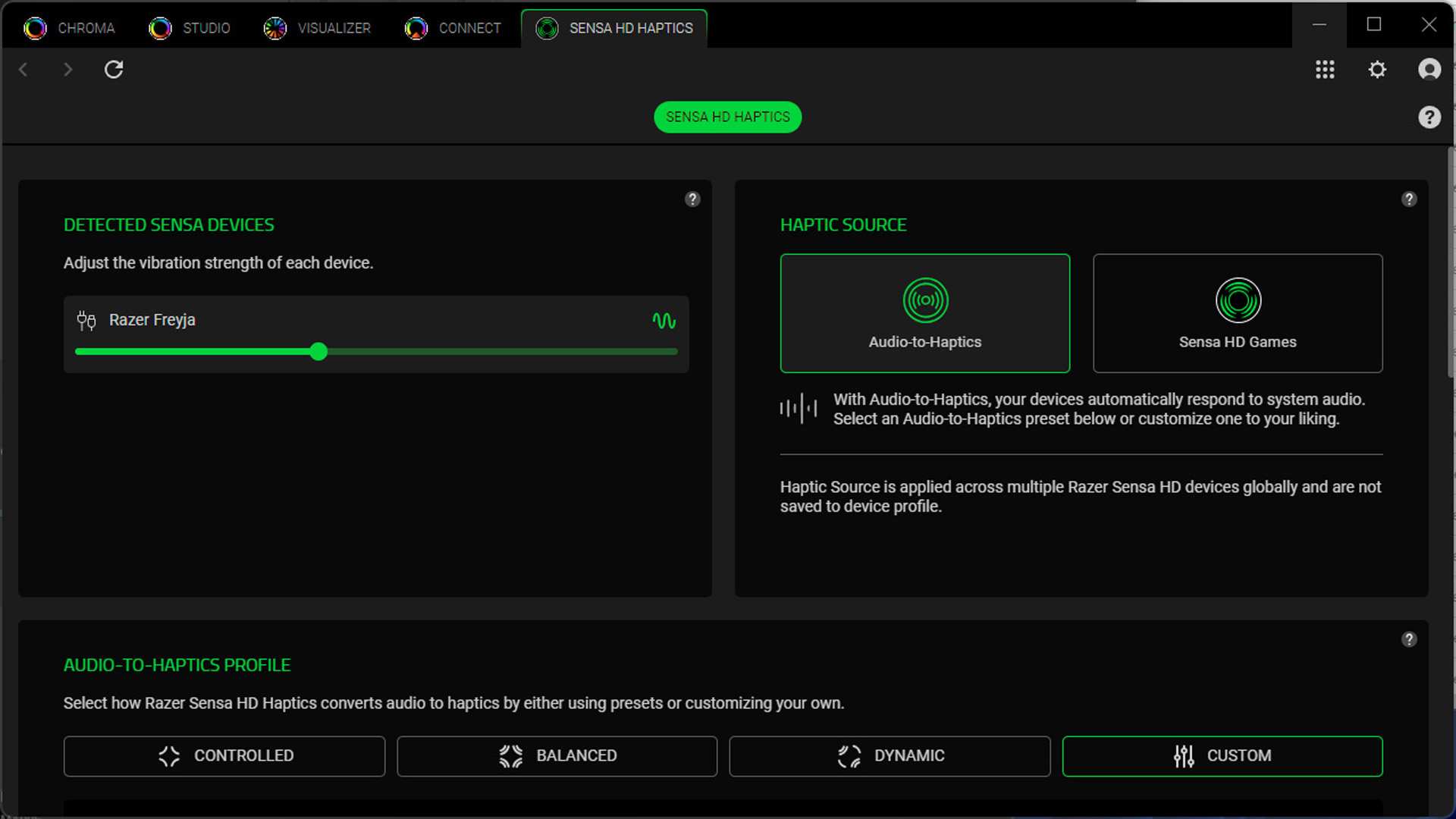Select Sensa HD Games as haptic source
The height and width of the screenshot is (819, 1456).
(1238, 313)
